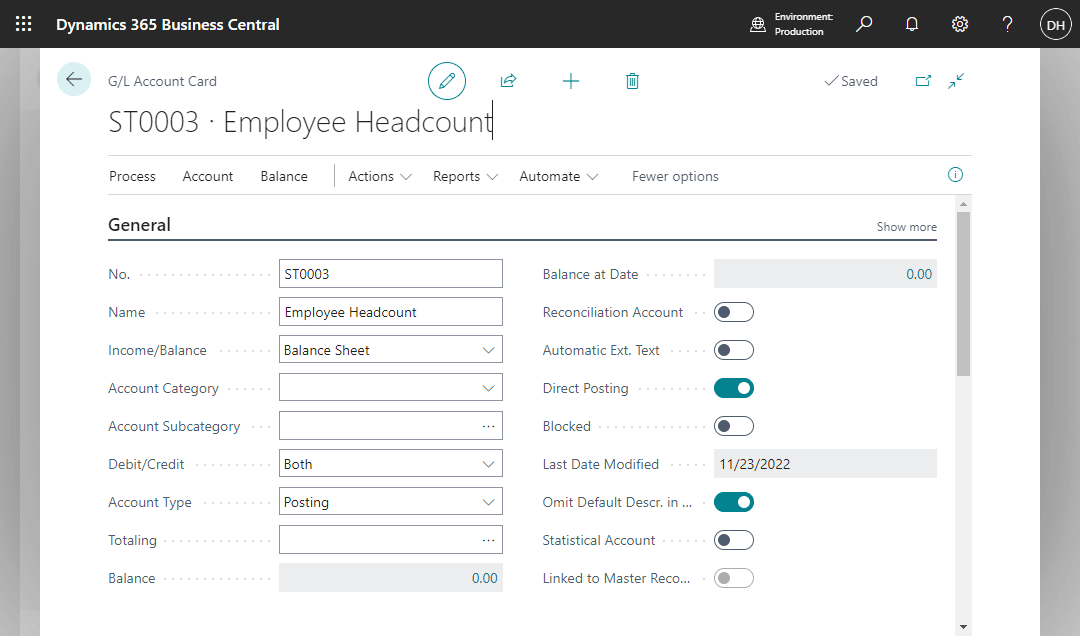Open card in a new window
This screenshot has height=636, width=1080.
pos(923,81)
